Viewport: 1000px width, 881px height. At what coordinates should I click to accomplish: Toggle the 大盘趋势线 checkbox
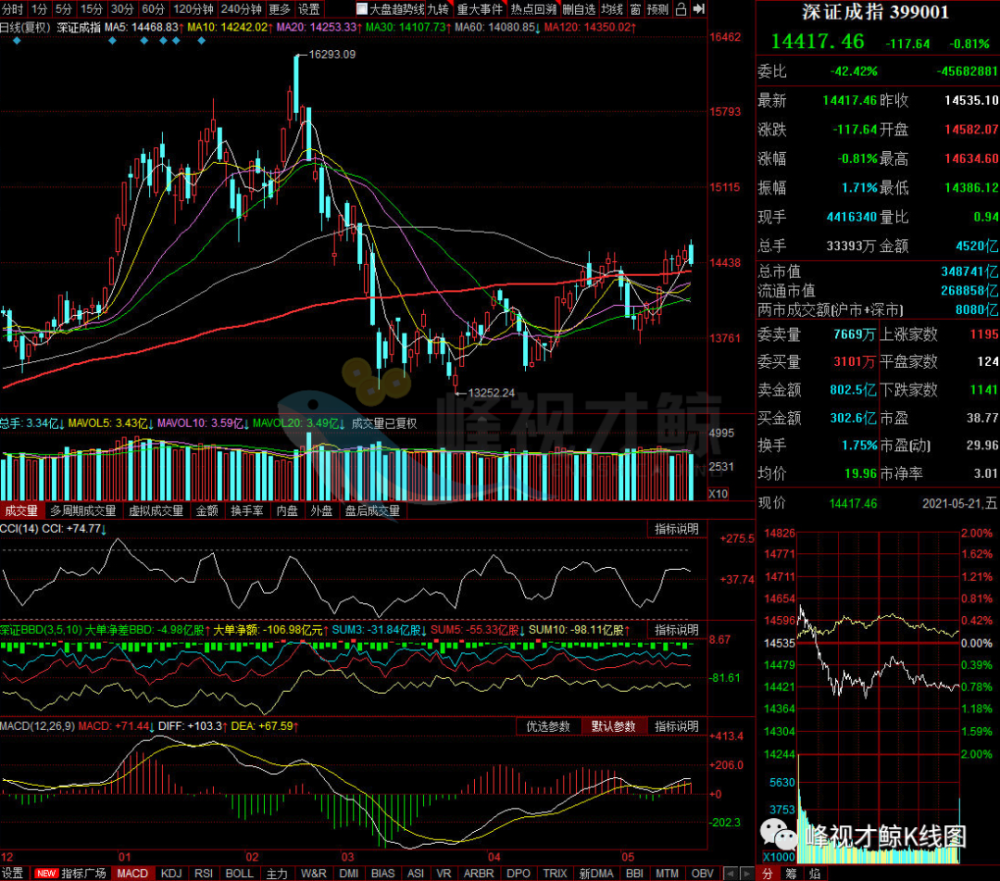coord(362,9)
